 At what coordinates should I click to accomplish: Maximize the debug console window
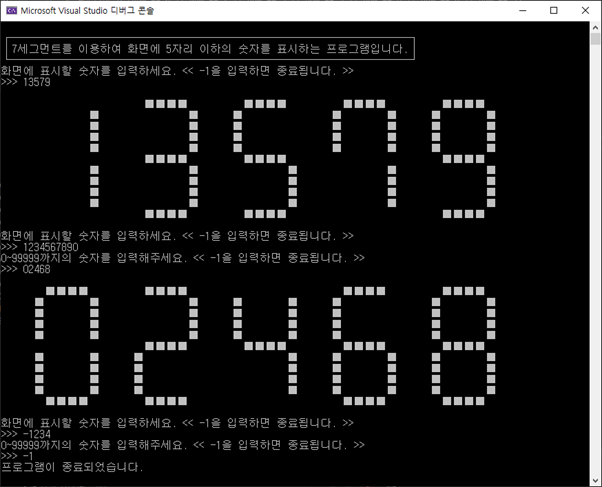(554, 10)
